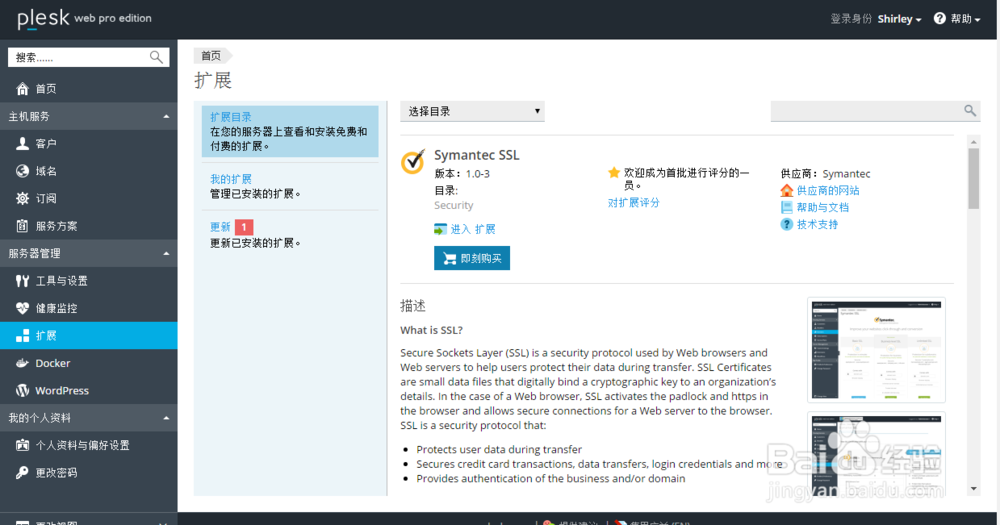Click the person icon for 客户
This screenshot has width=1000, height=525.
[22, 144]
